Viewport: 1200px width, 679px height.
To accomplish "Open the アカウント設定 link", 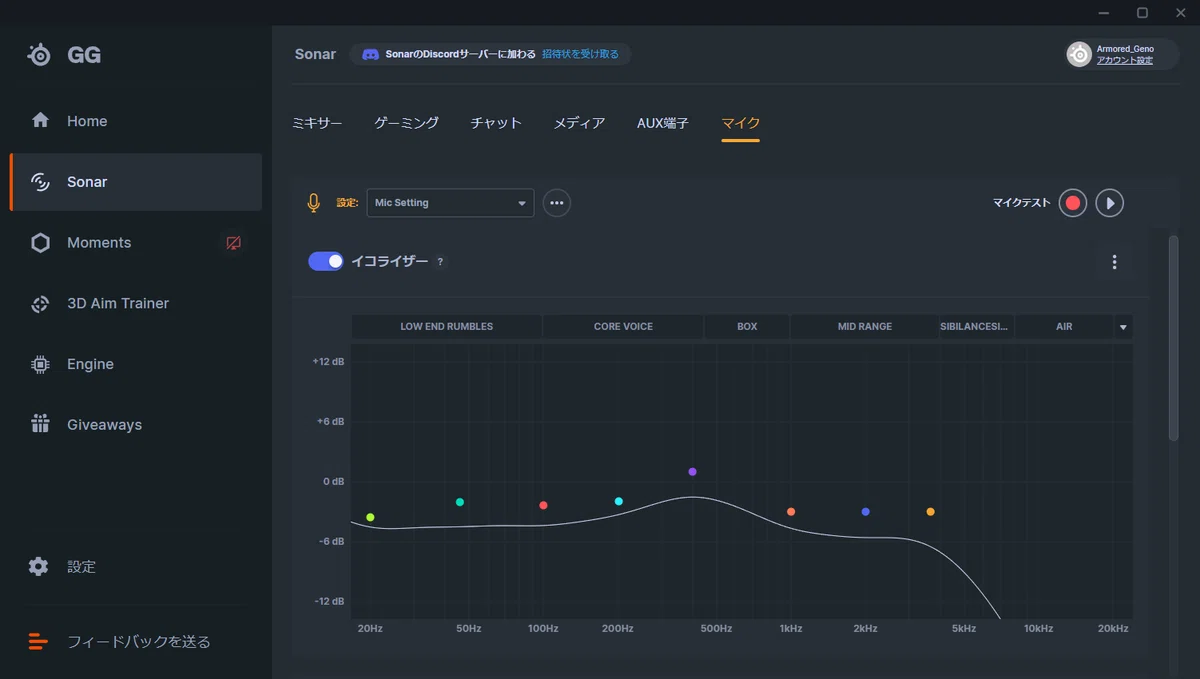I will 1124,61.
